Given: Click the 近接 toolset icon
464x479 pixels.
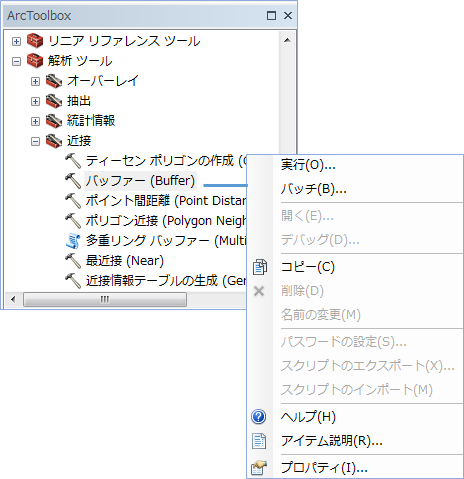Looking at the screenshot, I should [x=54, y=141].
